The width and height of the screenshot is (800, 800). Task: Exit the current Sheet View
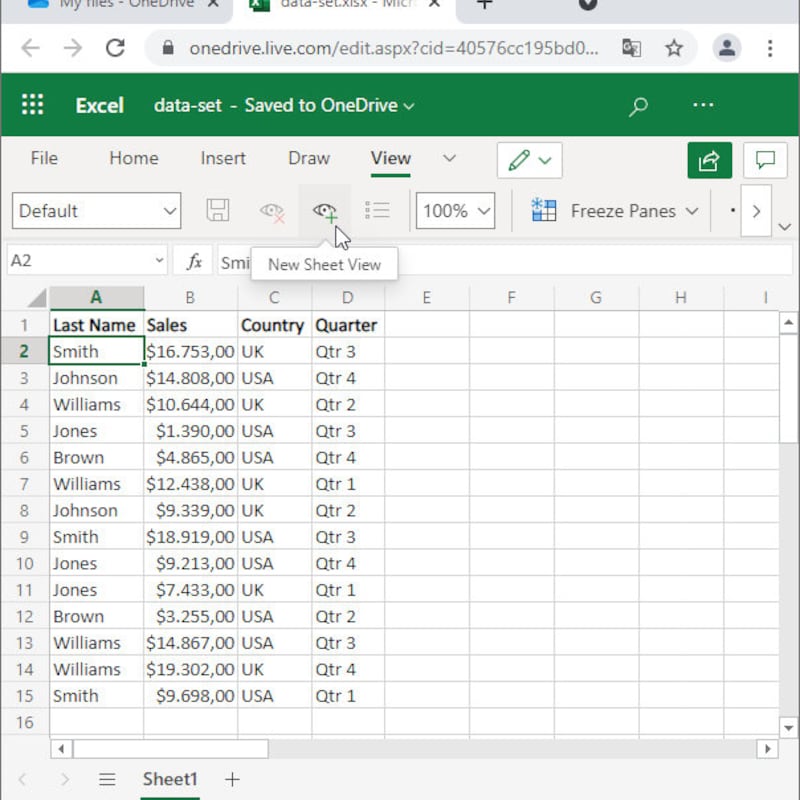270,210
